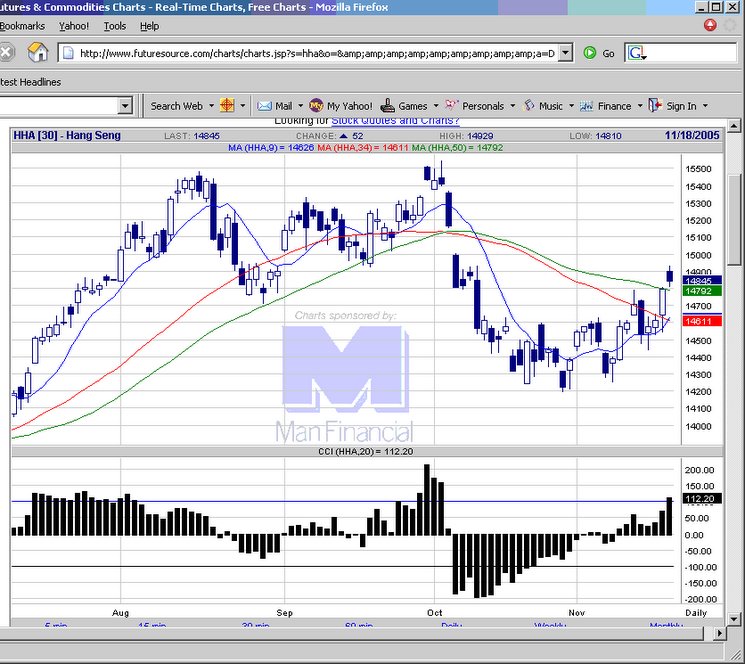Click the orange target icon in the Yahoo toolbar
The height and width of the screenshot is (664, 745).
227,105
